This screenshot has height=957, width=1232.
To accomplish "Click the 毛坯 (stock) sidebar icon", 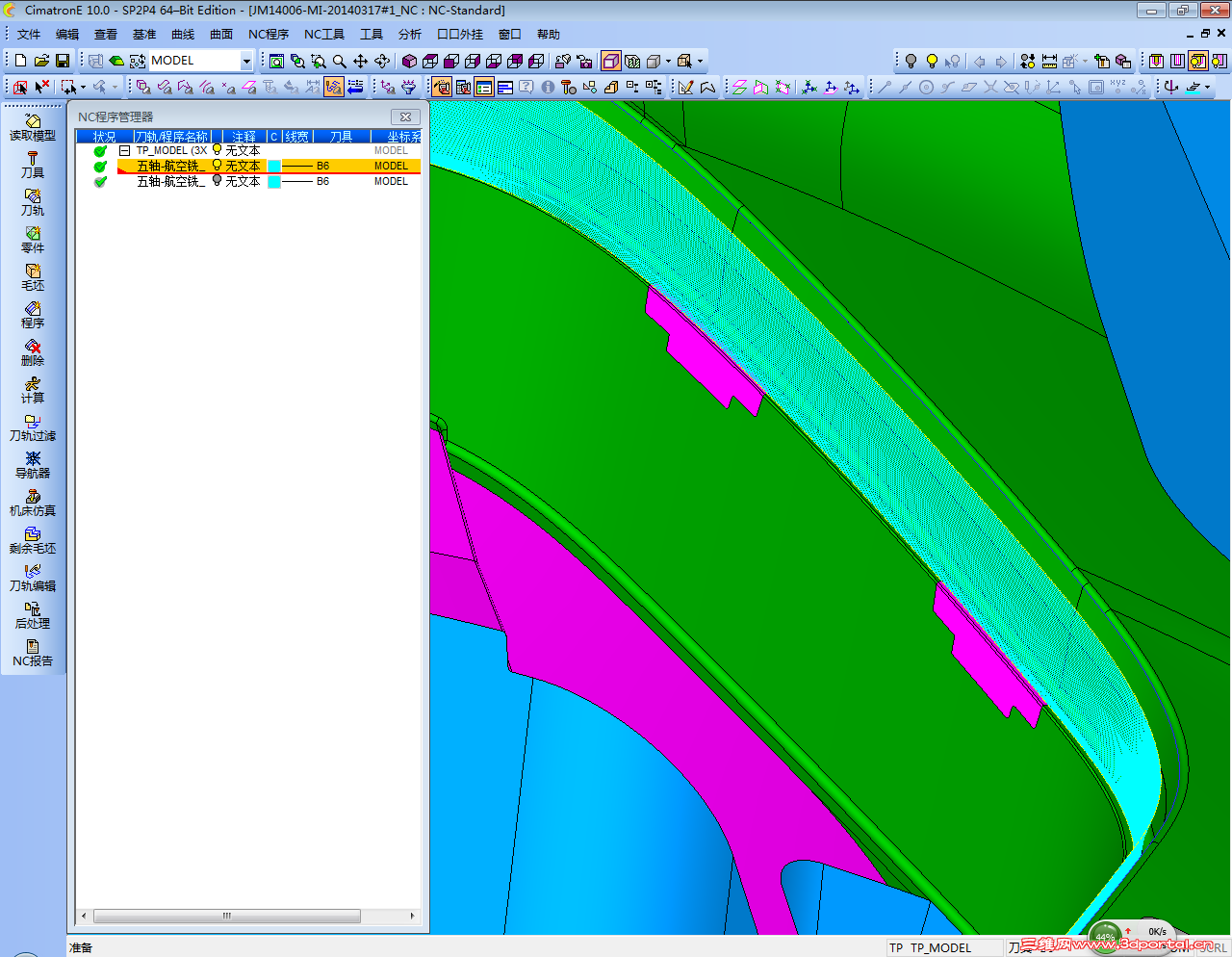I will pyautogui.click(x=33, y=278).
